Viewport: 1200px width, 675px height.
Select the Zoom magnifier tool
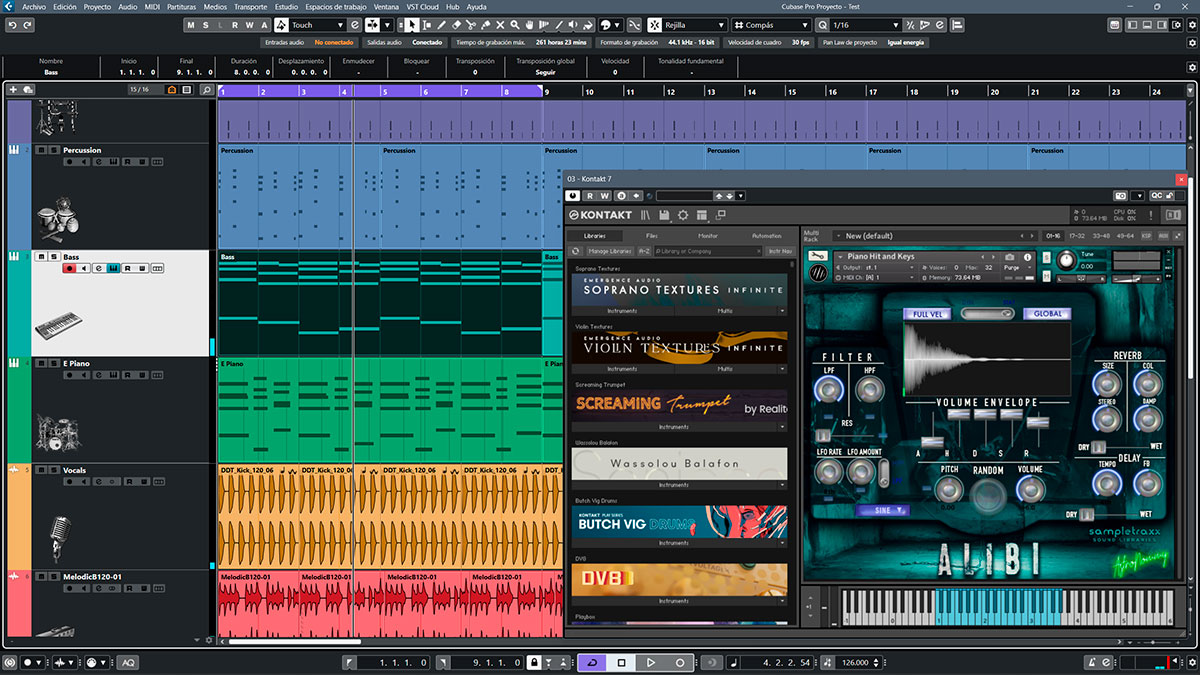(x=514, y=25)
